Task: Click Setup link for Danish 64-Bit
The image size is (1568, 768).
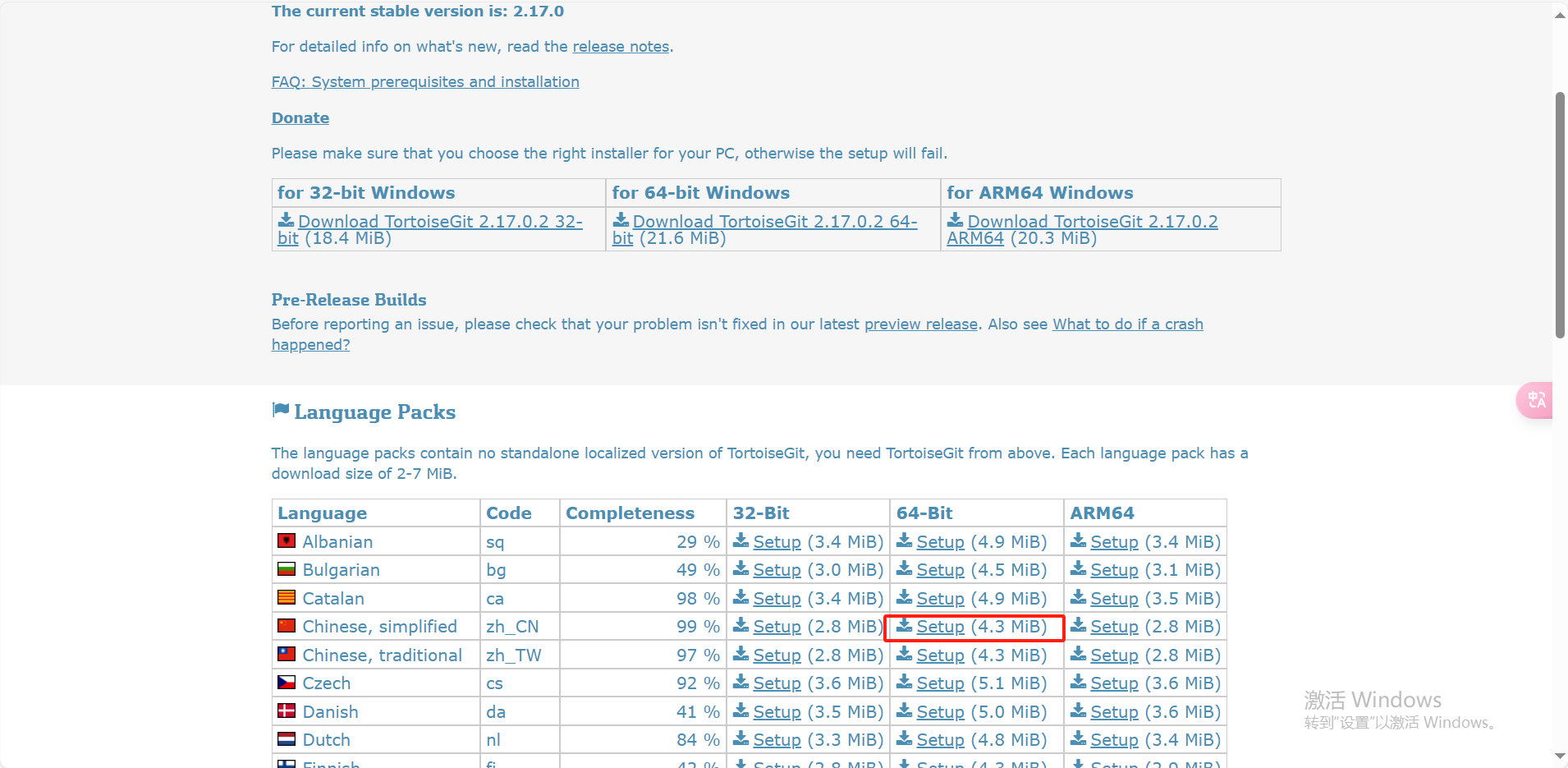Action: [x=941, y=712]
